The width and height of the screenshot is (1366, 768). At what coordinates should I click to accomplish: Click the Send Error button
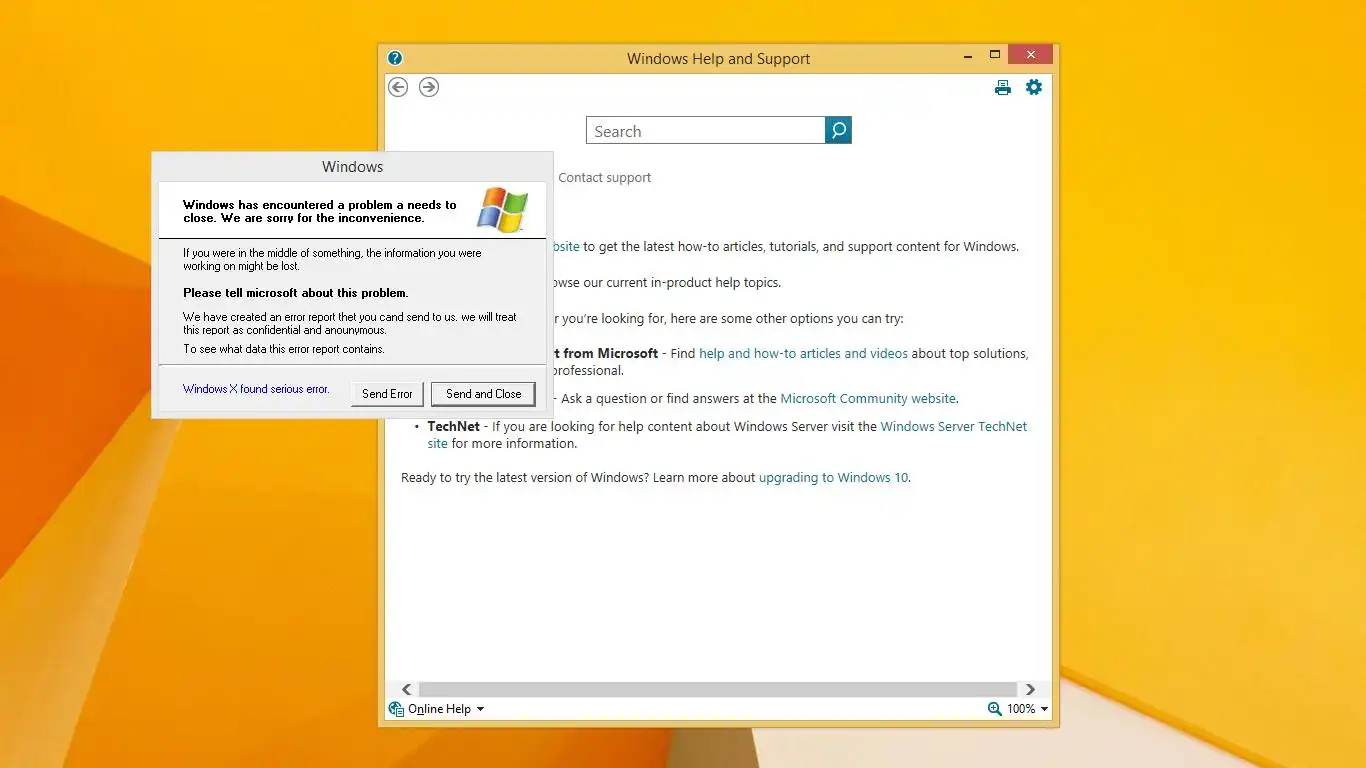click(387, 394)
